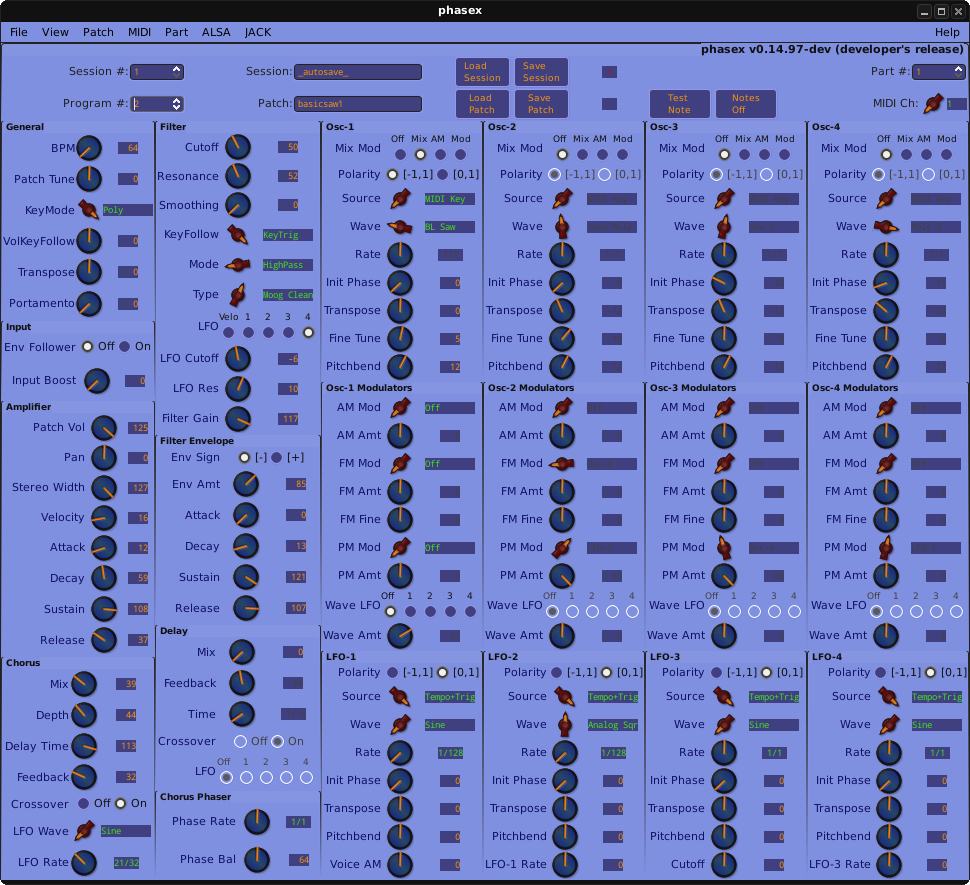
Task: Click the Filter Type selector knob
Action: point(238,294)
